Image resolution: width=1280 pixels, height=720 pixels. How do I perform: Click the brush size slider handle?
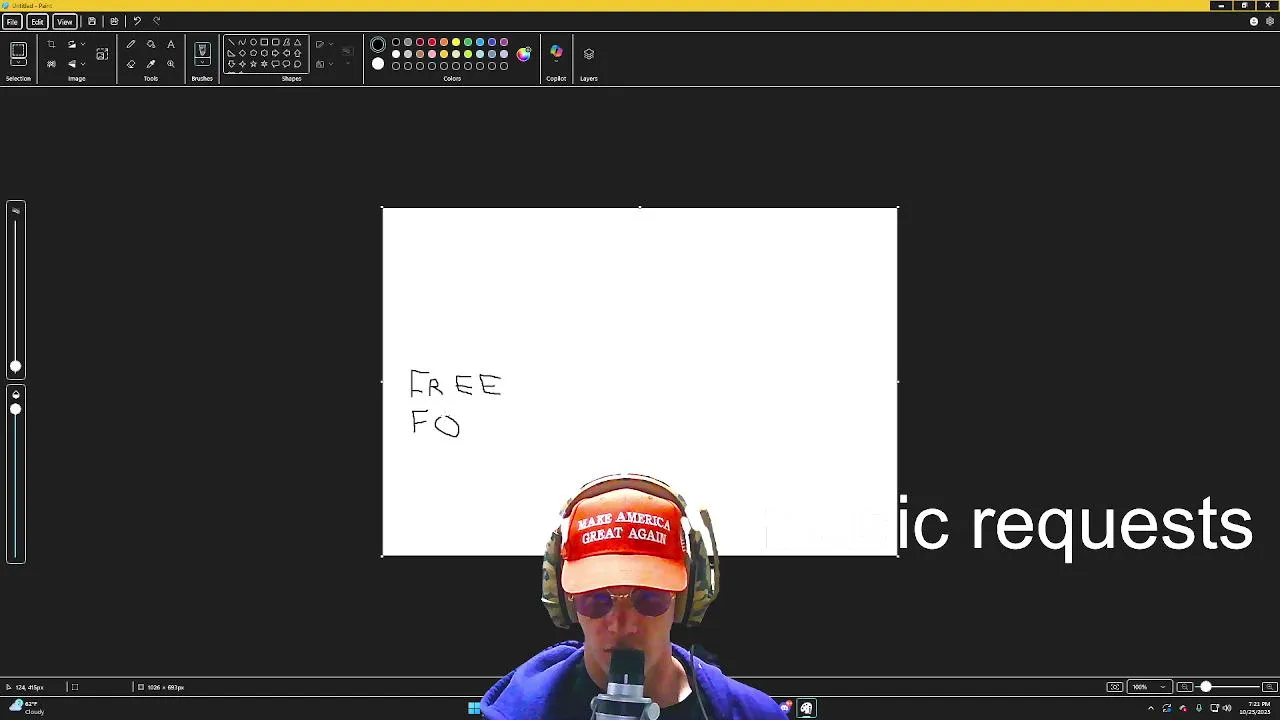pos(15,367)
